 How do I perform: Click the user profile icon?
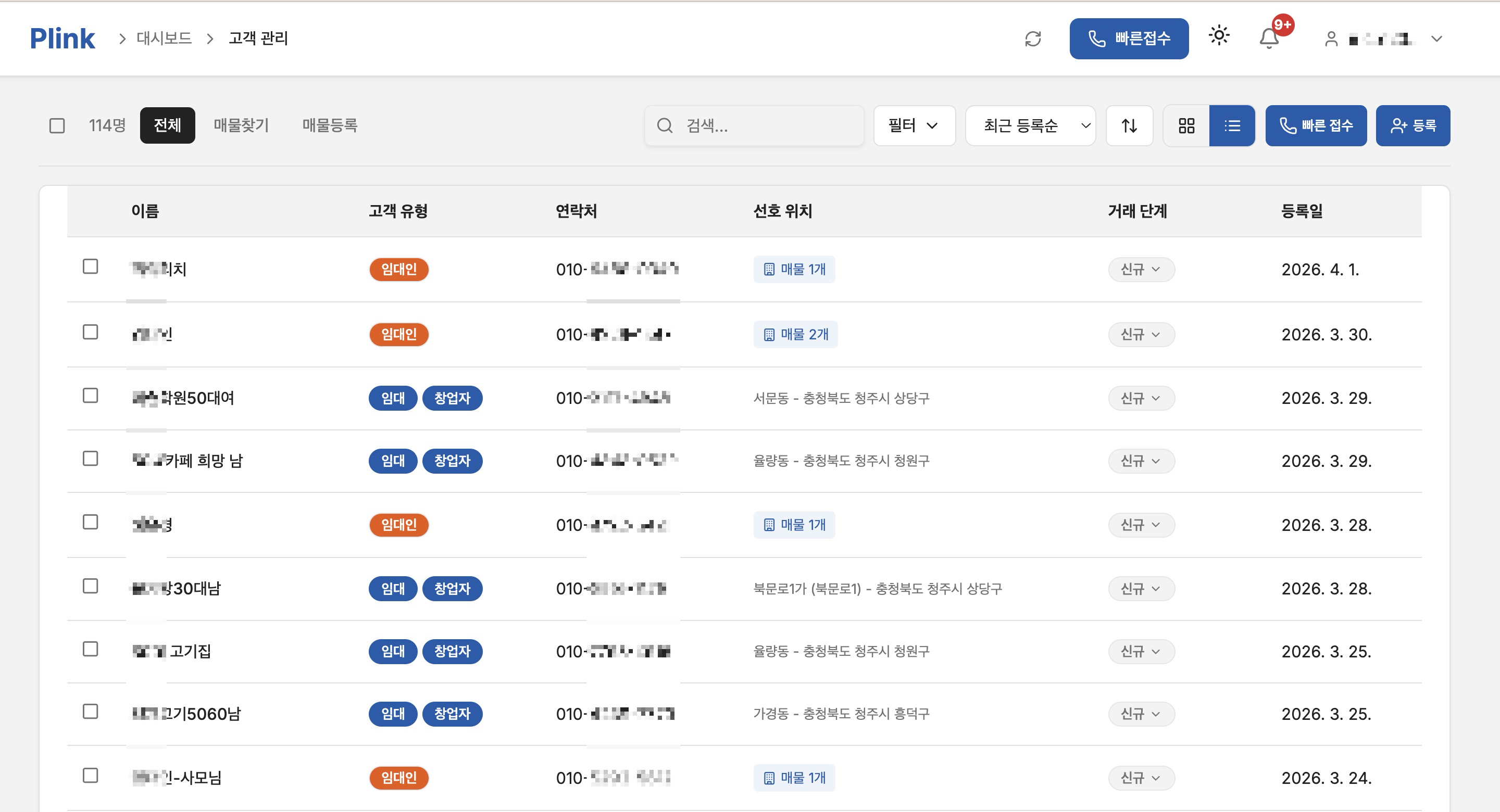pos(1331,39)
